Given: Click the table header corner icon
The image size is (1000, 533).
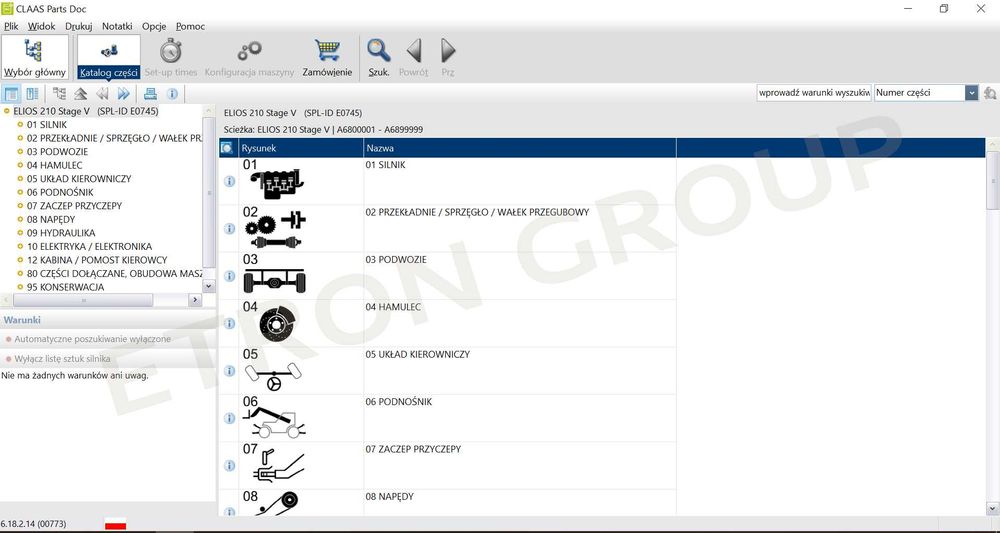Looking at the screenshot, I should point(226,148).
